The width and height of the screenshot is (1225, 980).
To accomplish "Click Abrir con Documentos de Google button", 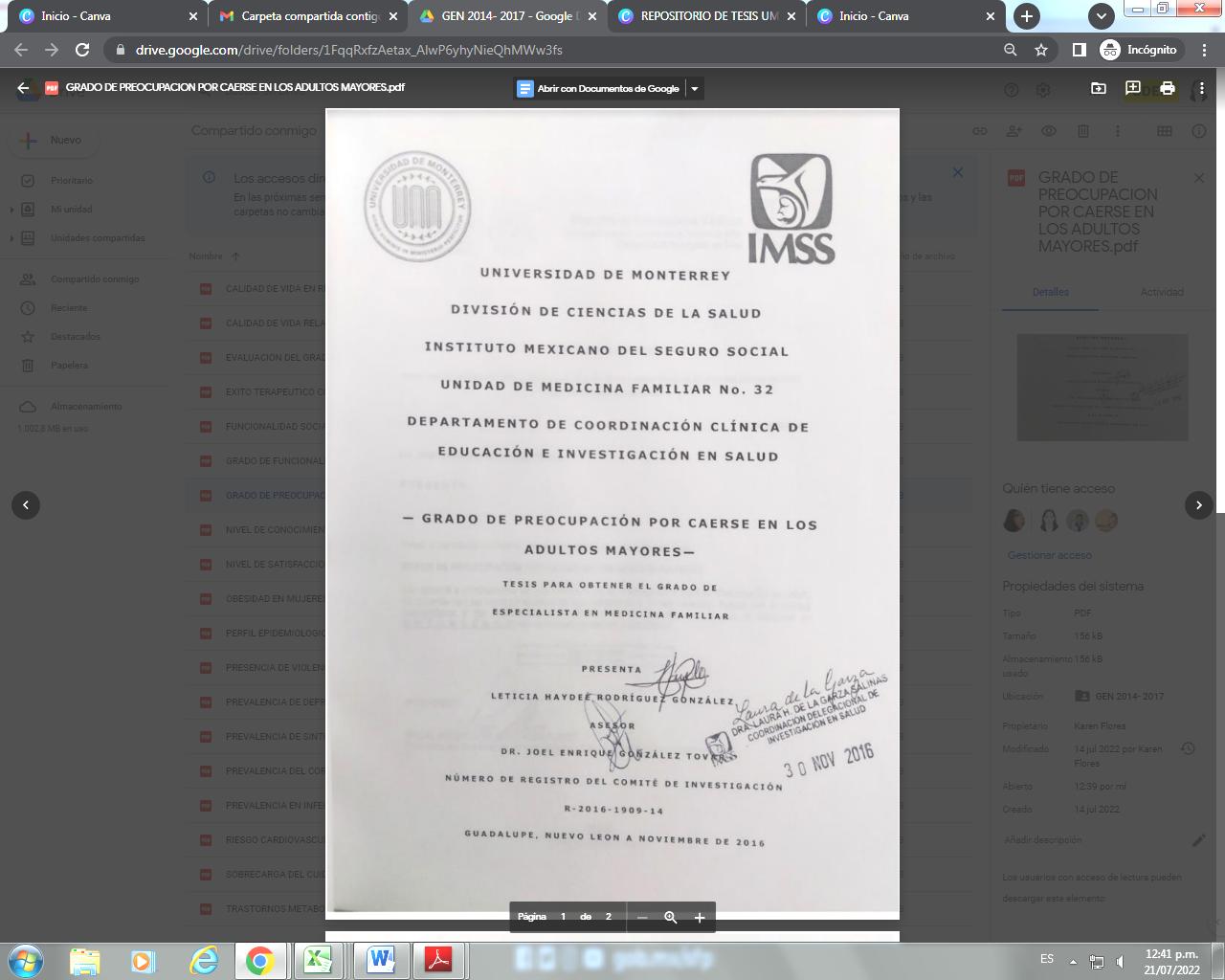I will click(x=599, y=88).
